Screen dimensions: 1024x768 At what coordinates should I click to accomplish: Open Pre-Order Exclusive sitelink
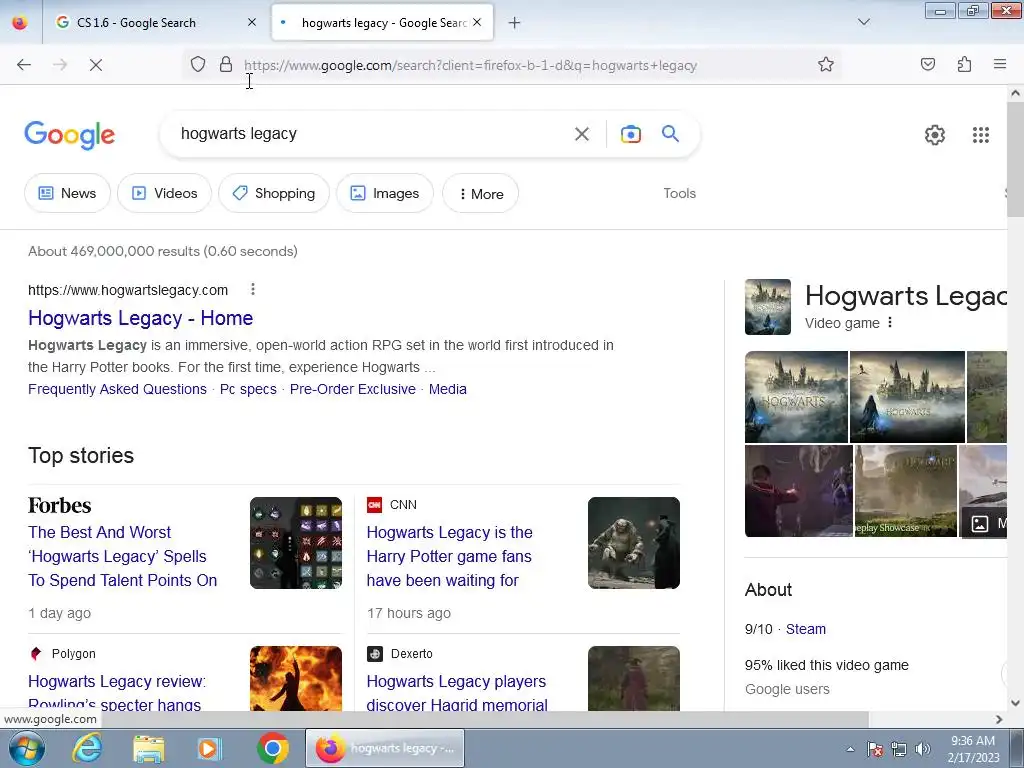(353, 389)
